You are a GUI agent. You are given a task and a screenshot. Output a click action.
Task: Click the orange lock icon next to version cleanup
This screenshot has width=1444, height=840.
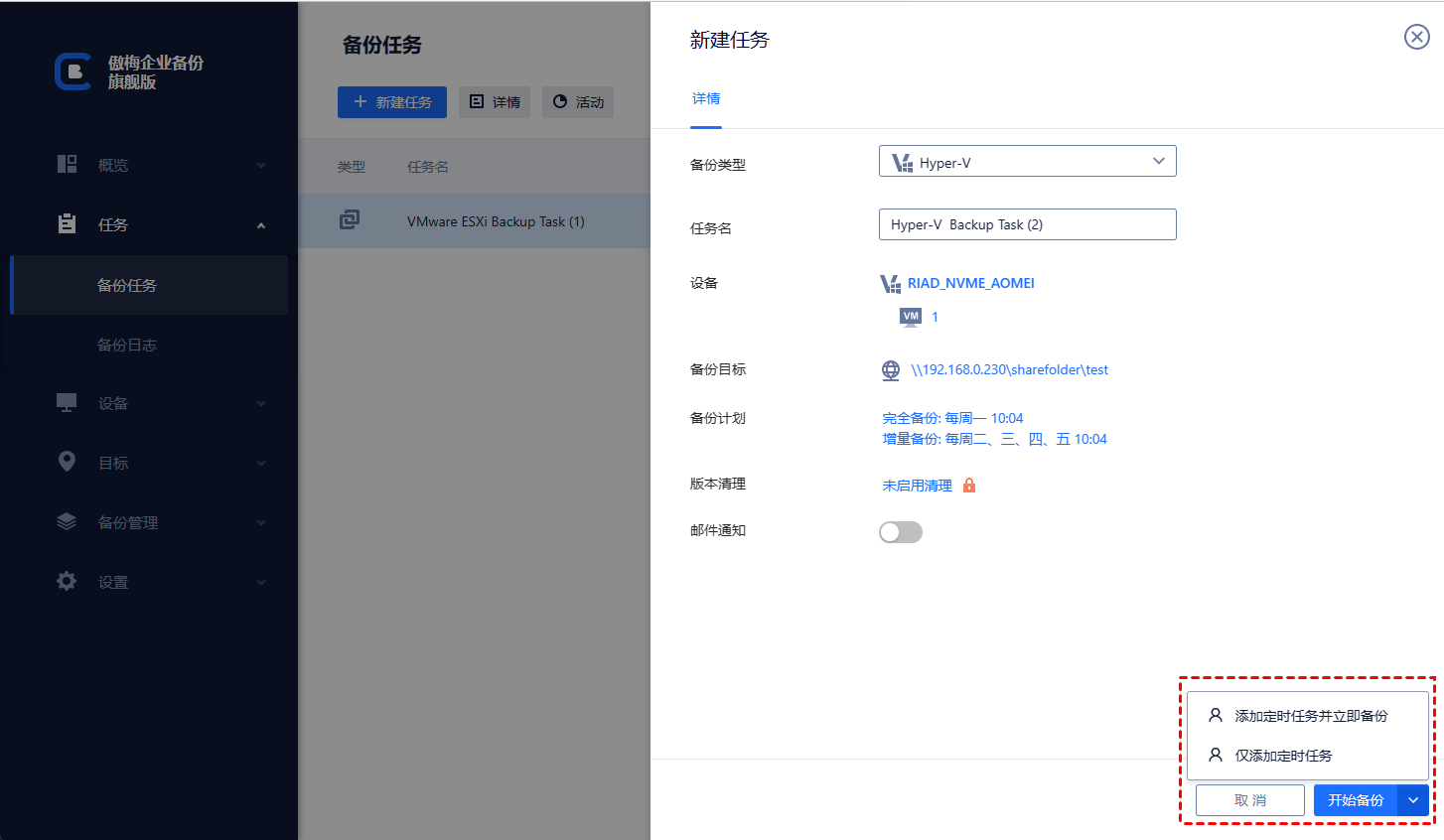(x=969, y=486)
